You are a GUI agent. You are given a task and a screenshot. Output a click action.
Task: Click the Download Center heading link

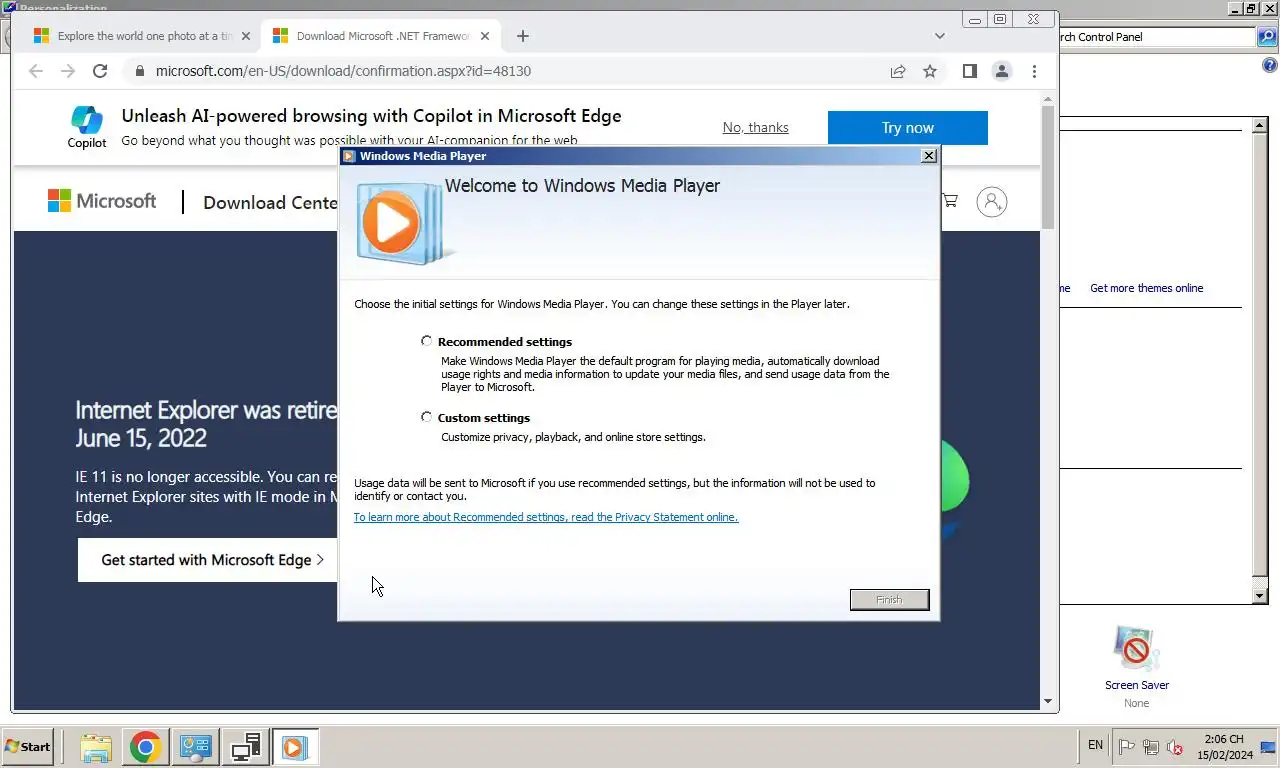pos(270,202)
